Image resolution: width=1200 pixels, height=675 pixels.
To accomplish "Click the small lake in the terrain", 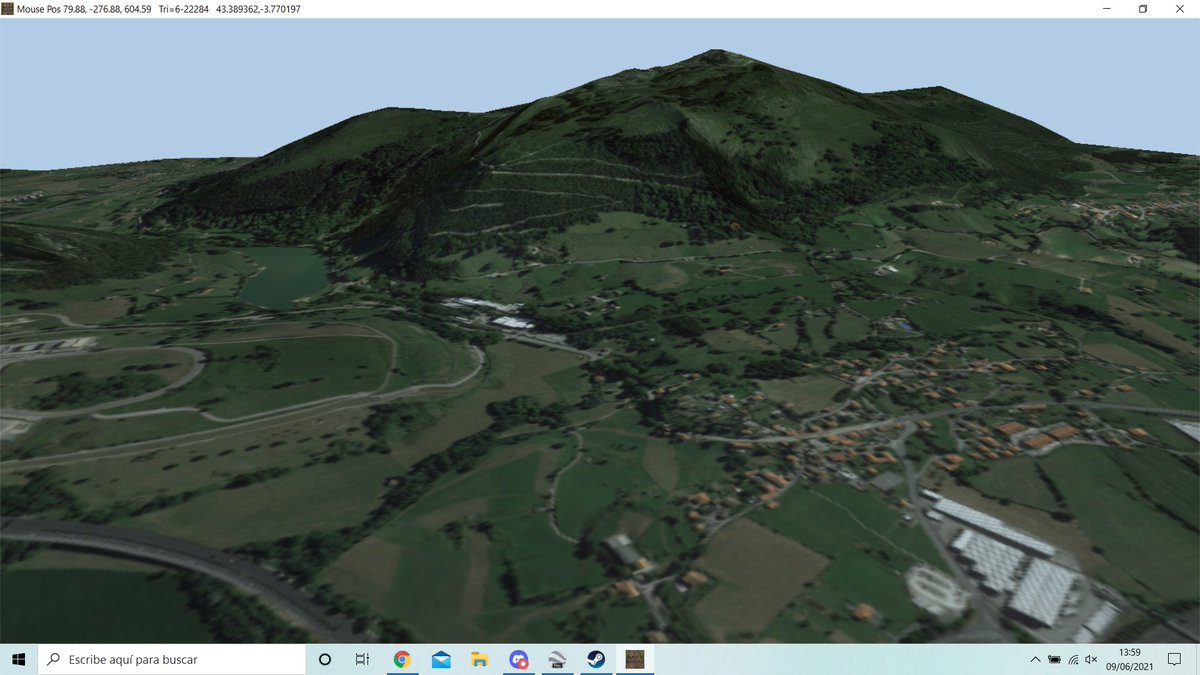I will [x=285, y=275].
